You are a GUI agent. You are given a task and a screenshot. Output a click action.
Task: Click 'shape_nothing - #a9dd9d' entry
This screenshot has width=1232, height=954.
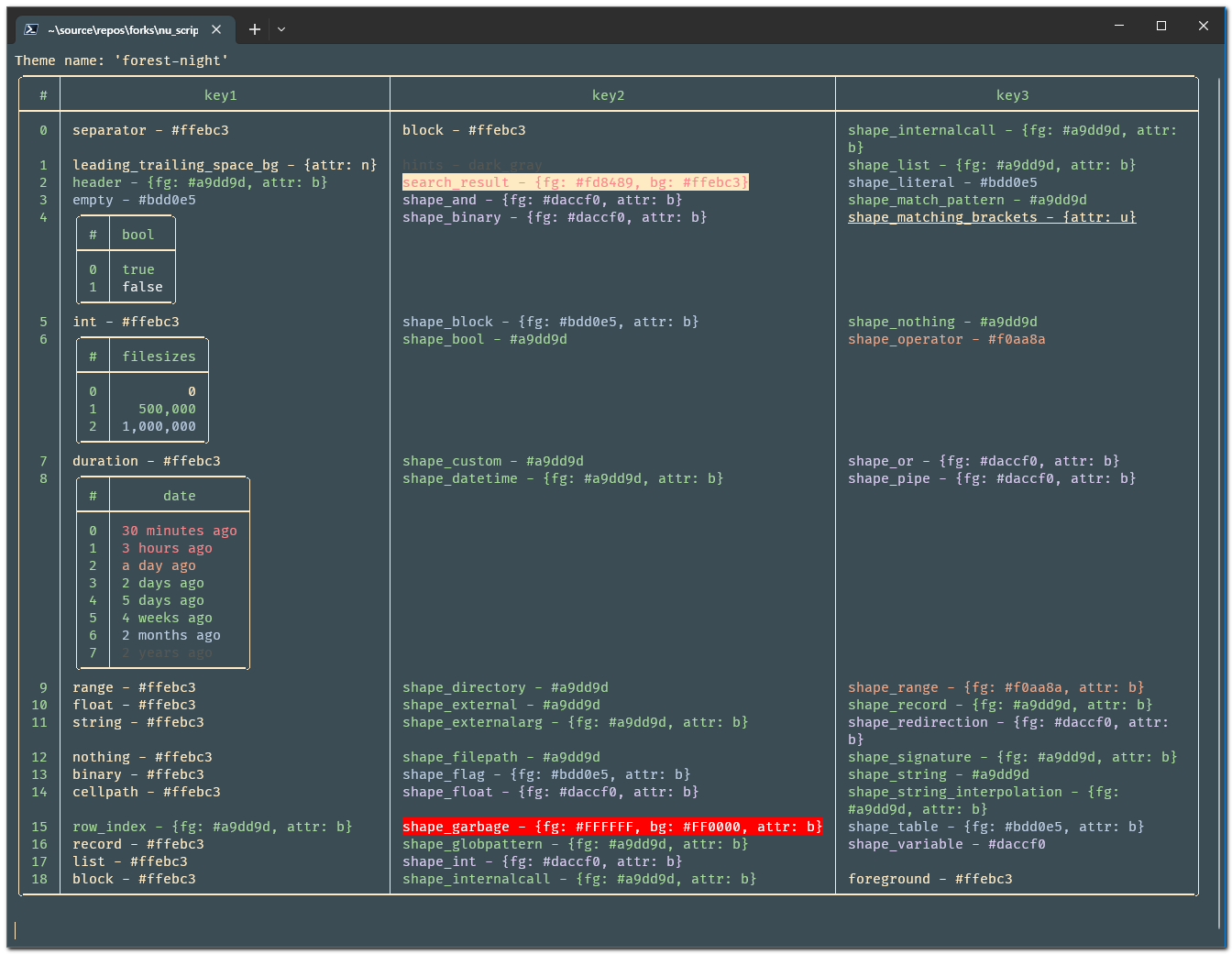point(942,322)
